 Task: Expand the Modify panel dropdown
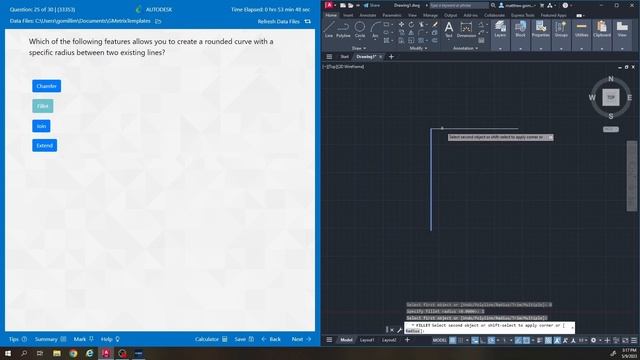point(418,48)
